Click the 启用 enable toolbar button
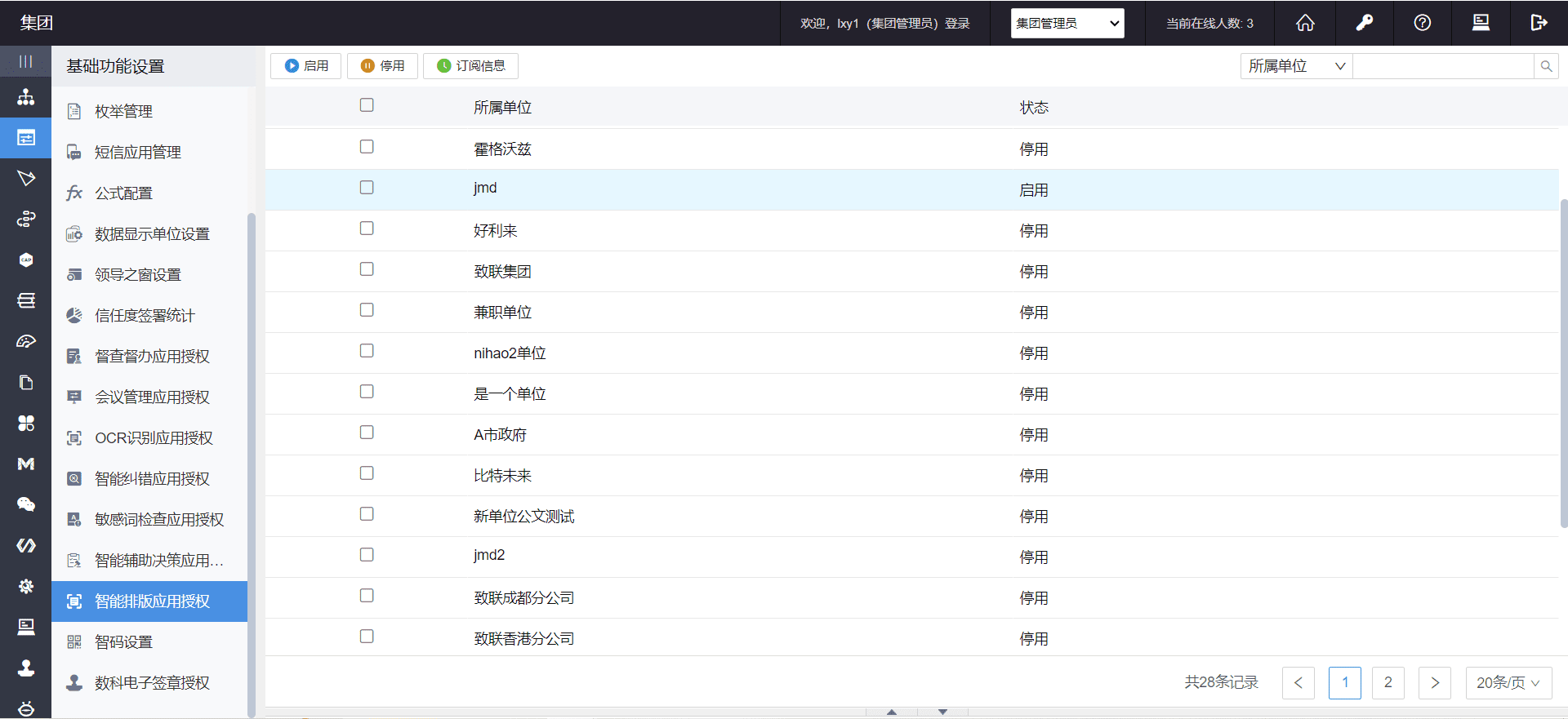Image resolution: width=1568 pixels, height=719 pixels. (306, 66)
